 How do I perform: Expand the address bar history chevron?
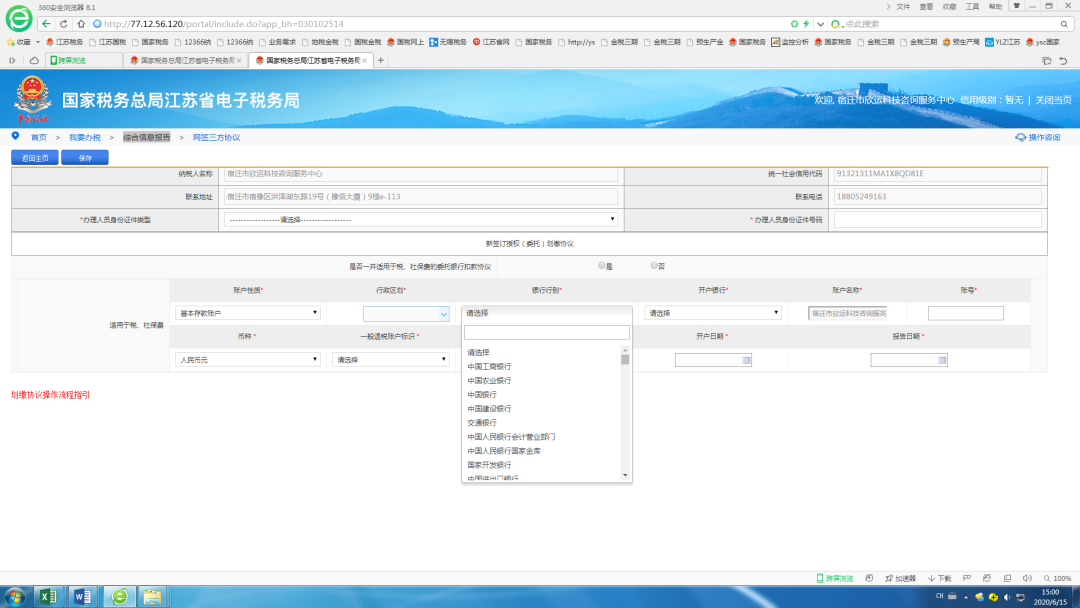pos(820,24)
